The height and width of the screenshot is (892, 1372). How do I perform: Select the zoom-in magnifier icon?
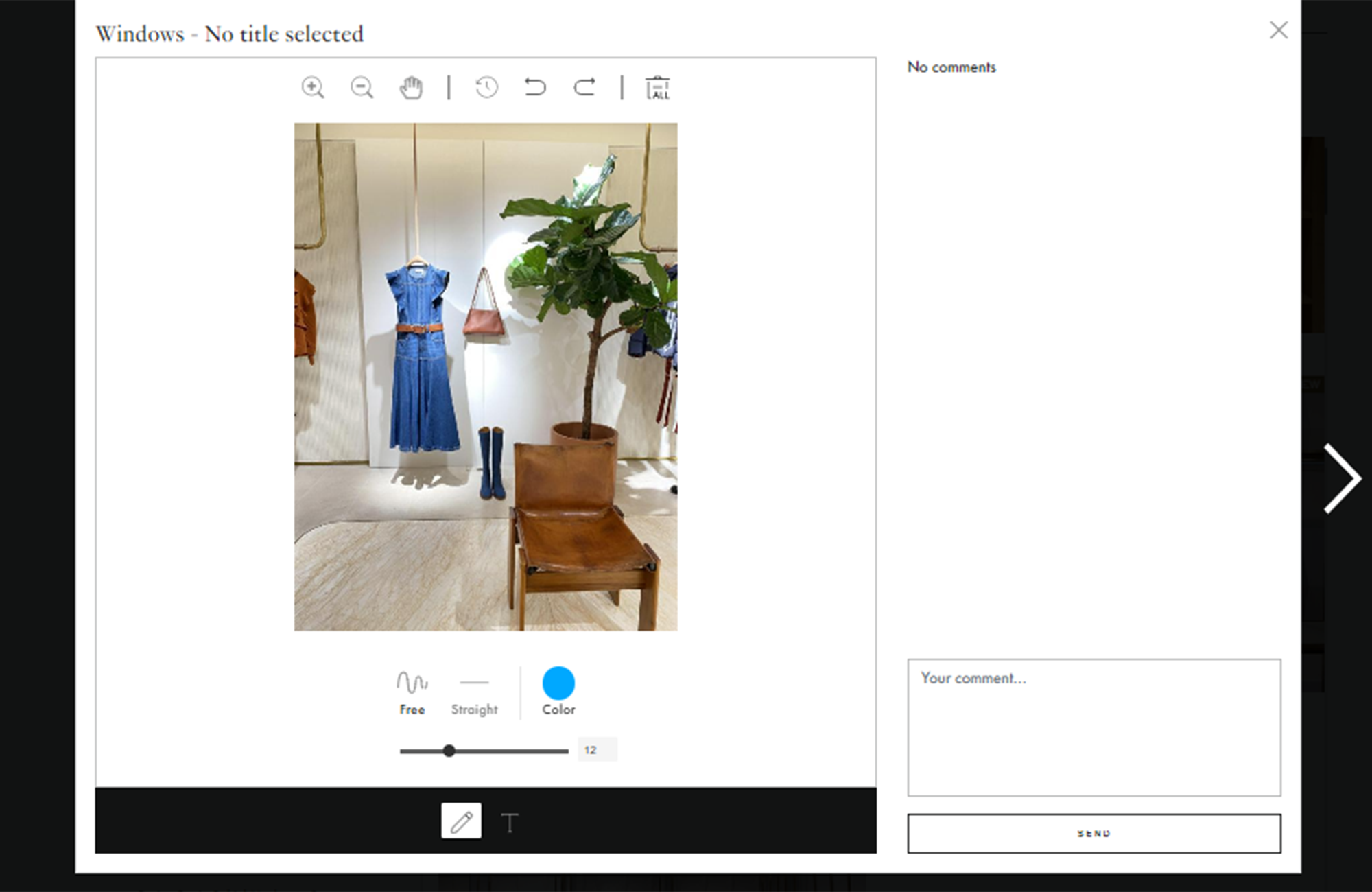(312, 87)
